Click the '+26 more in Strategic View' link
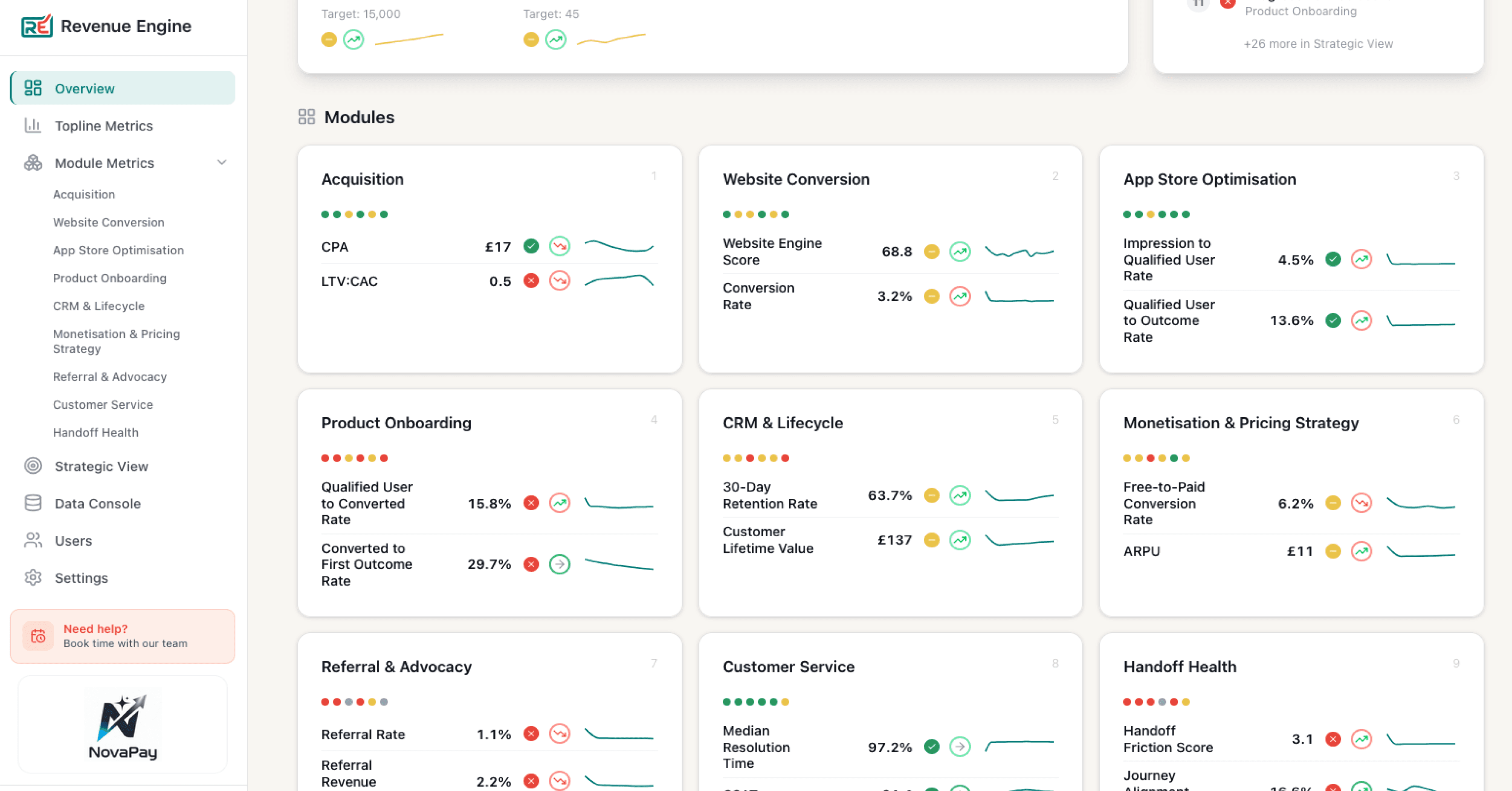 (1318, 44)
